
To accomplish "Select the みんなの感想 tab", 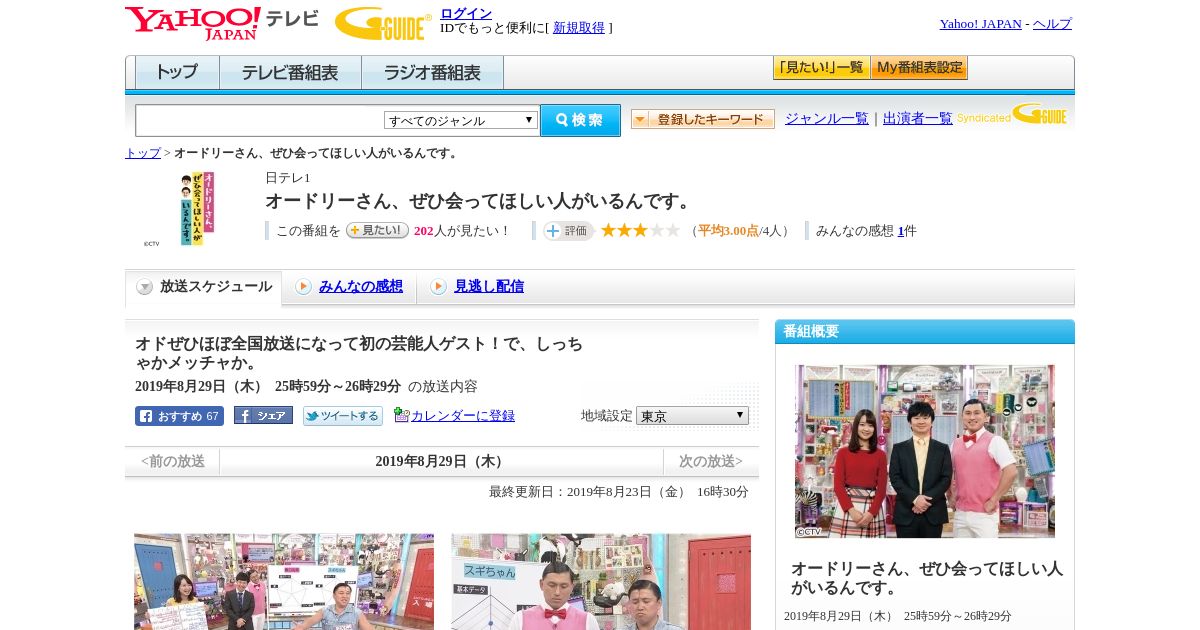I will (x=360, y=287).
